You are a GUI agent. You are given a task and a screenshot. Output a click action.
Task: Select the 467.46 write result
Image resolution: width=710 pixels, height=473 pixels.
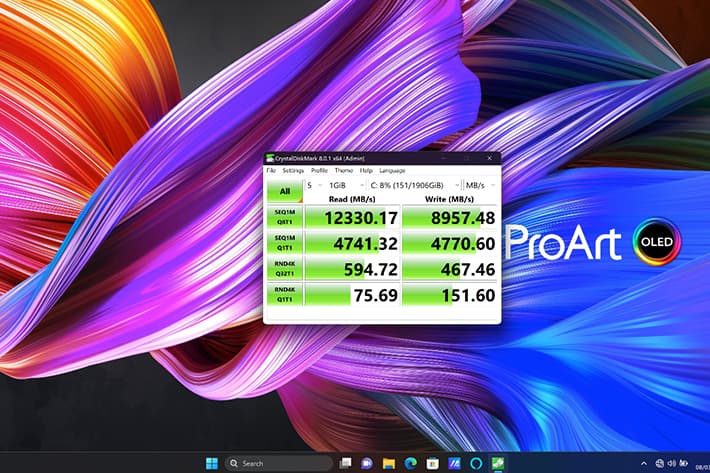coord(450,269)
